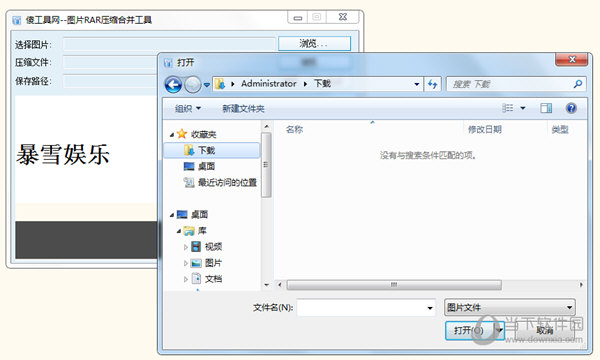
Task: Sort by the 类型 column header
Action: [560, 130]
